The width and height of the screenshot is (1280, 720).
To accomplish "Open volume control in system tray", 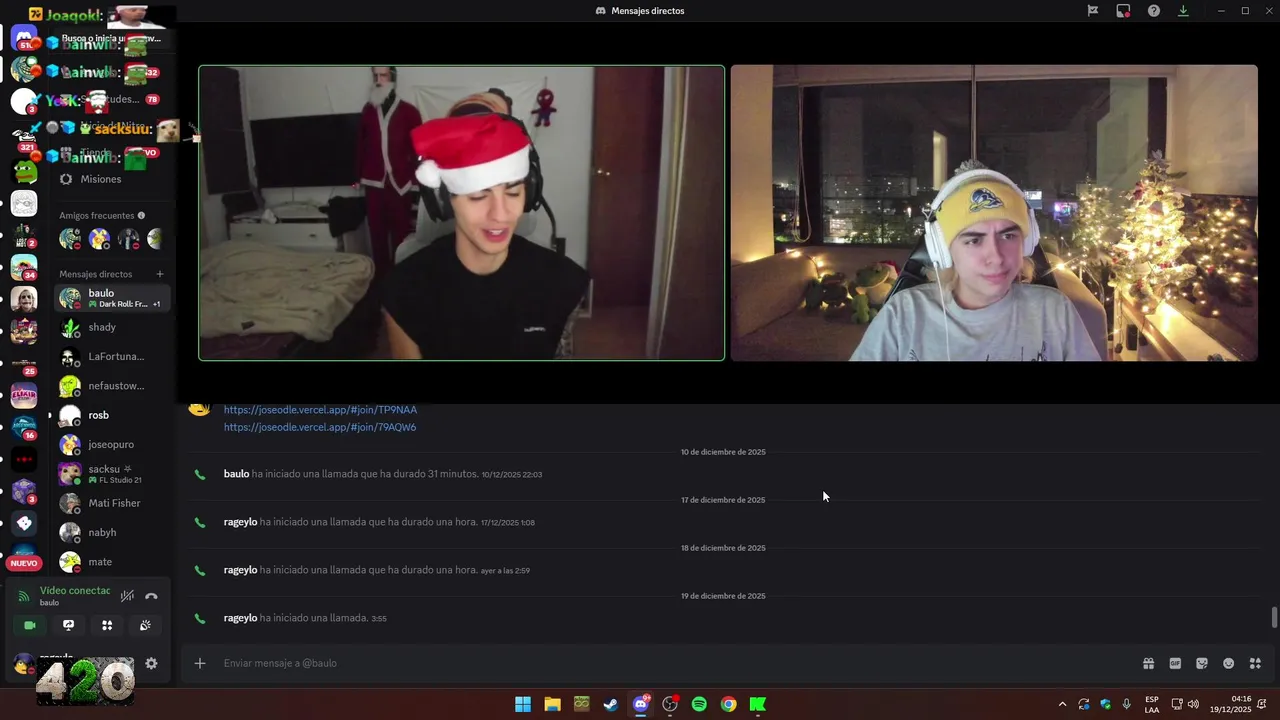I will [1193, 704].
